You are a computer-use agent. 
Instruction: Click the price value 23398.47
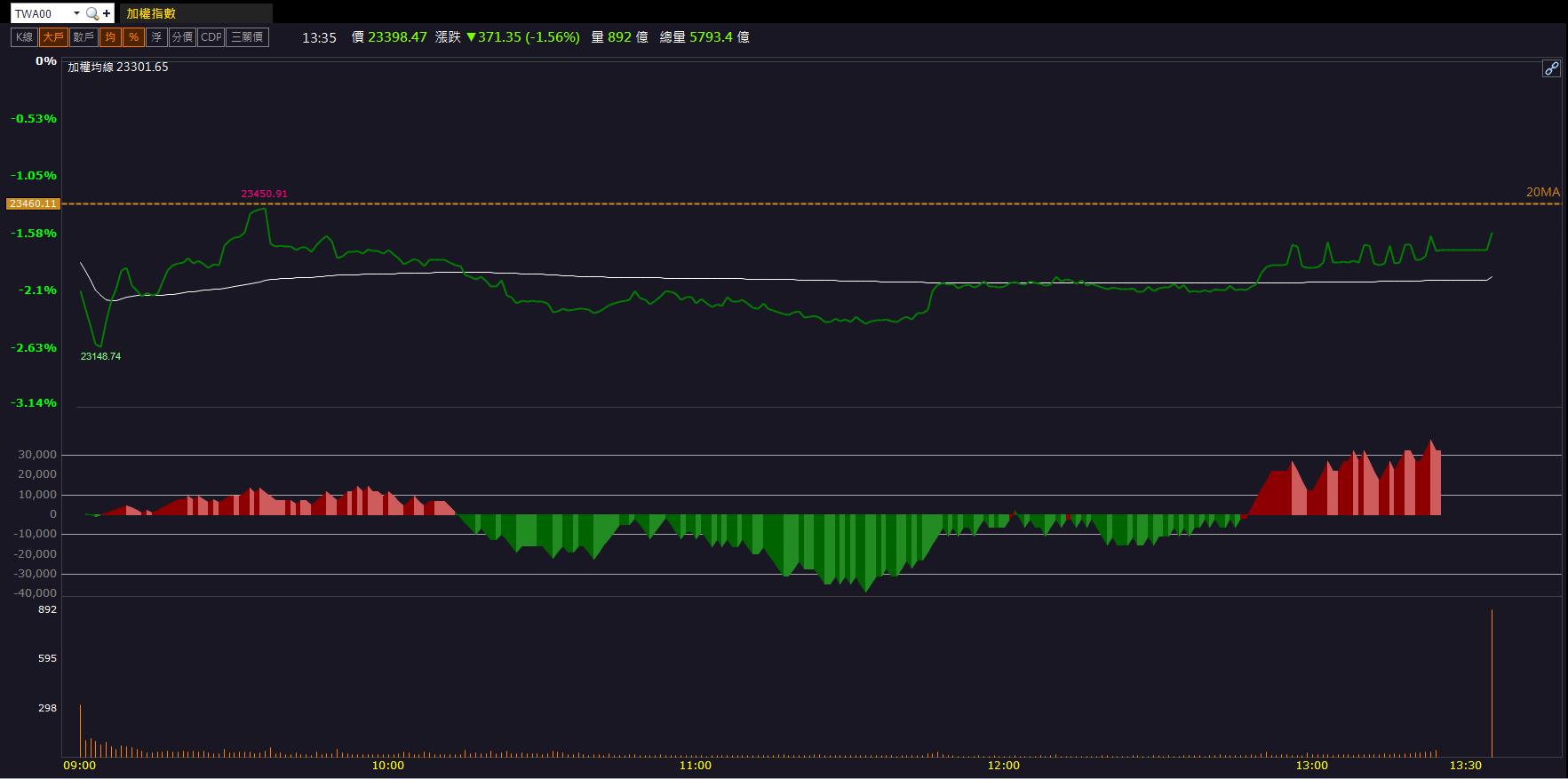(x=397, y=37)
